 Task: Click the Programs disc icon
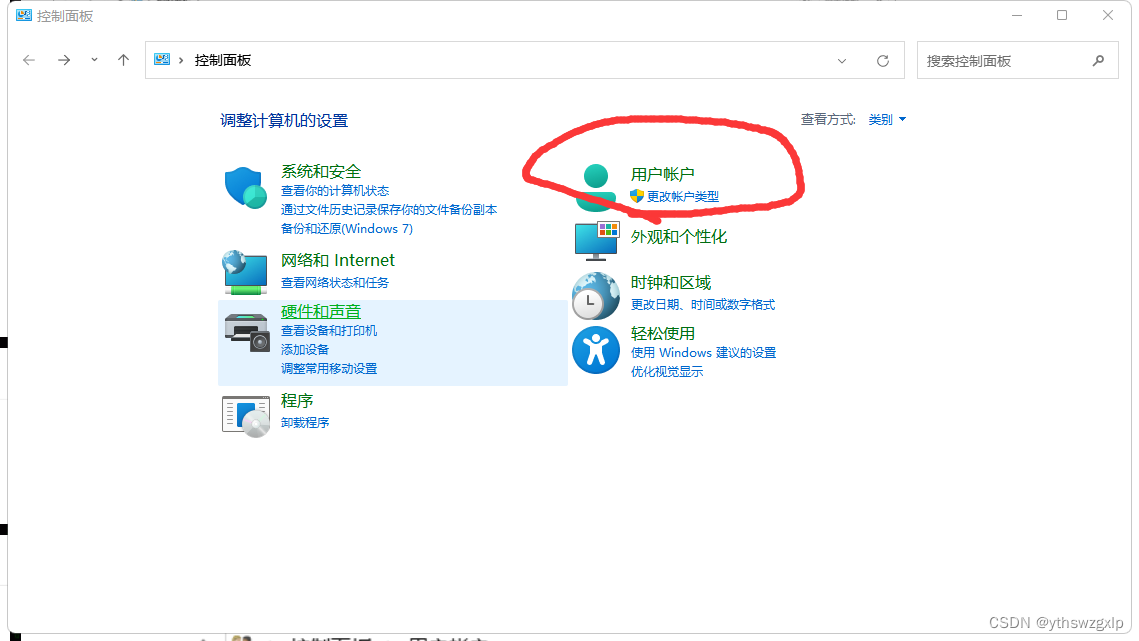click(246, 416)
